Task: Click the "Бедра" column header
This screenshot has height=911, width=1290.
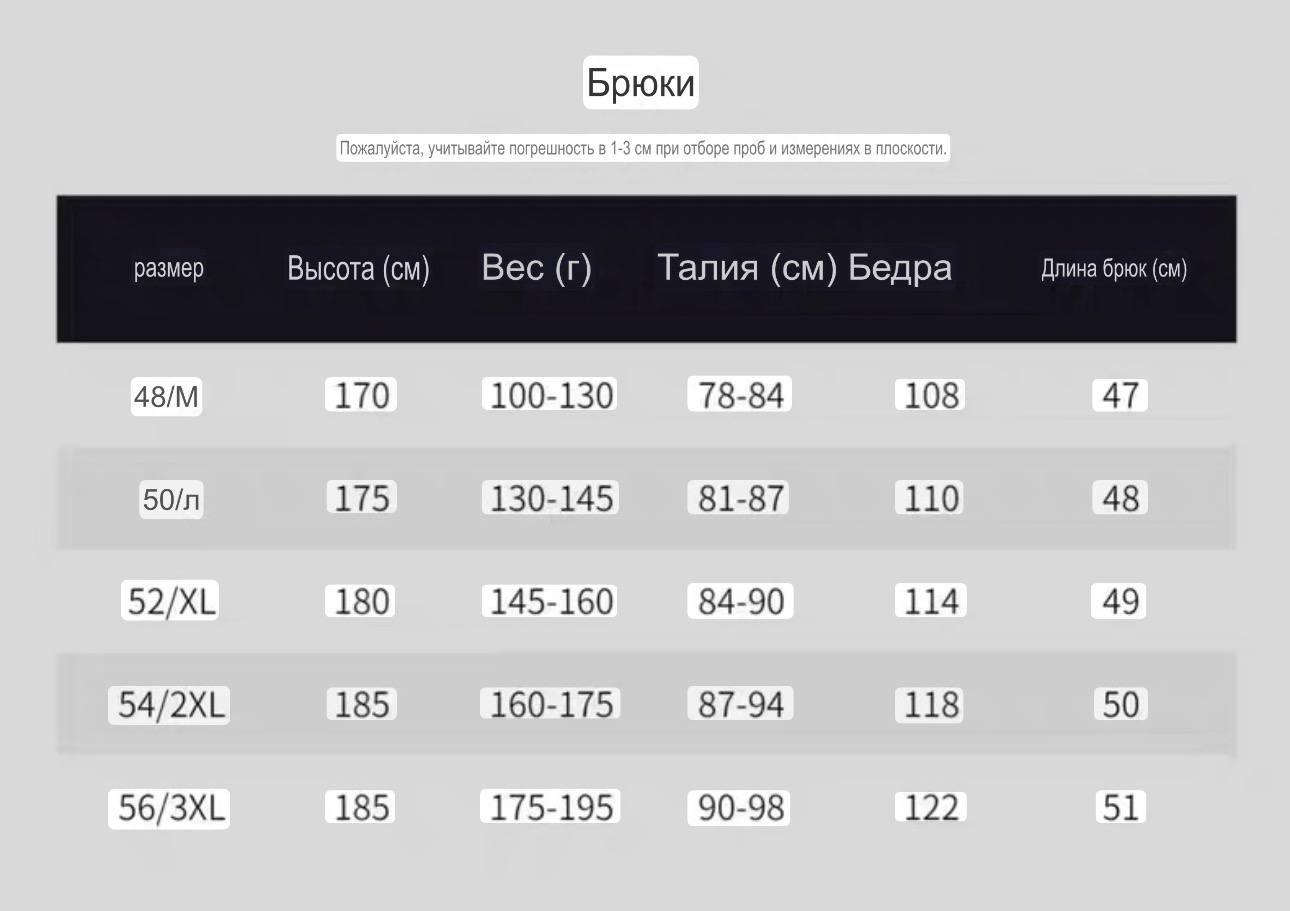Action: [x=900, y=268]
